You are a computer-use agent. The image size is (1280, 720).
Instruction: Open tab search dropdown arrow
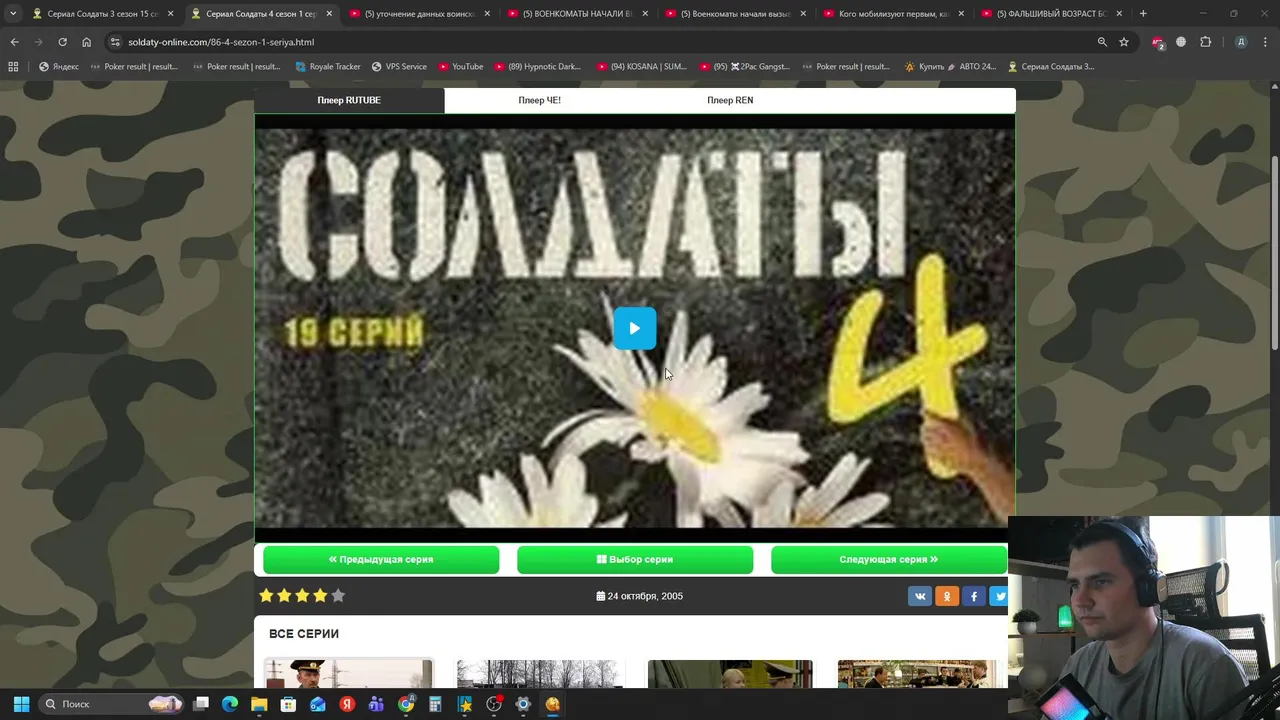[x=13, y=14]
